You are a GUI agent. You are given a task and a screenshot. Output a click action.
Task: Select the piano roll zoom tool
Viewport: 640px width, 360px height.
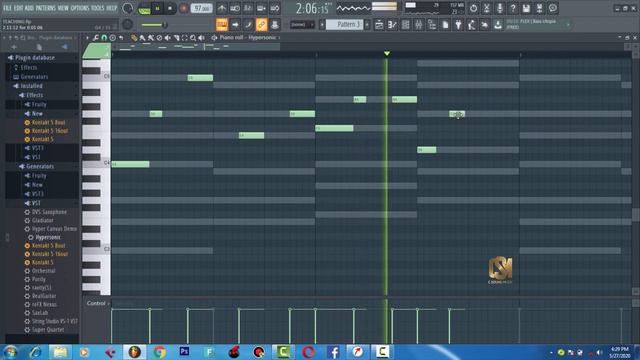tap(193, 38)
